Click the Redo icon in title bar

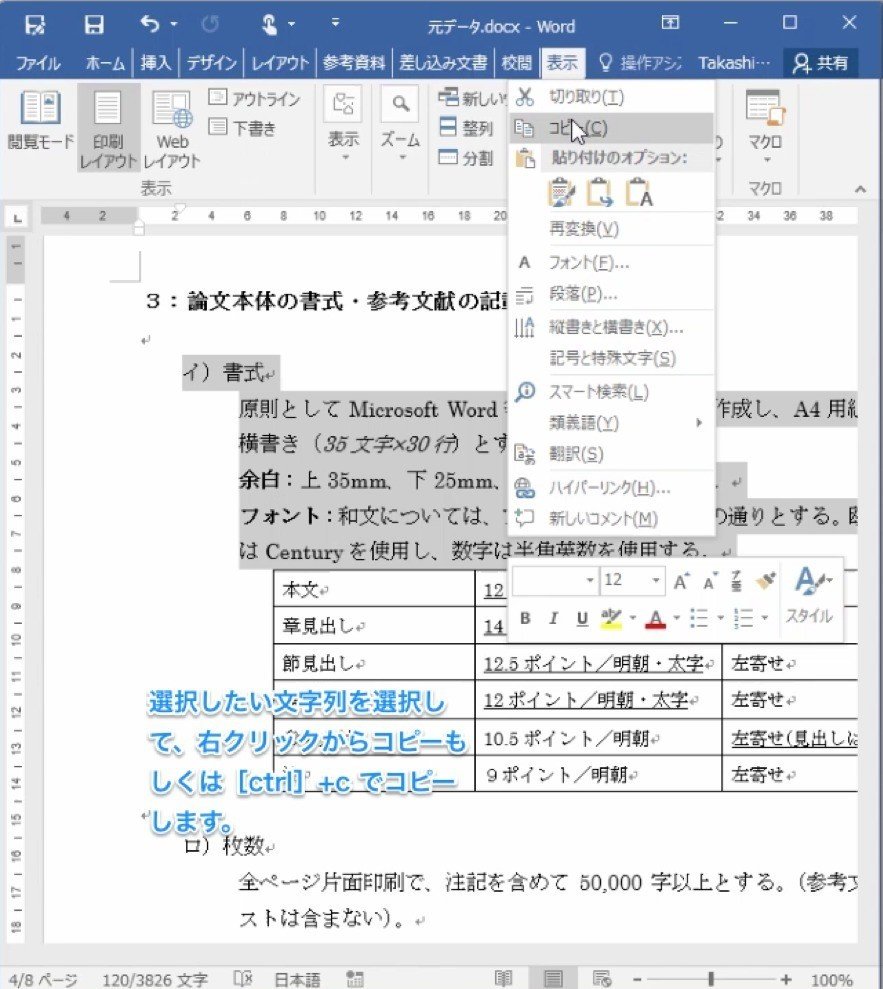pos(210,25)
